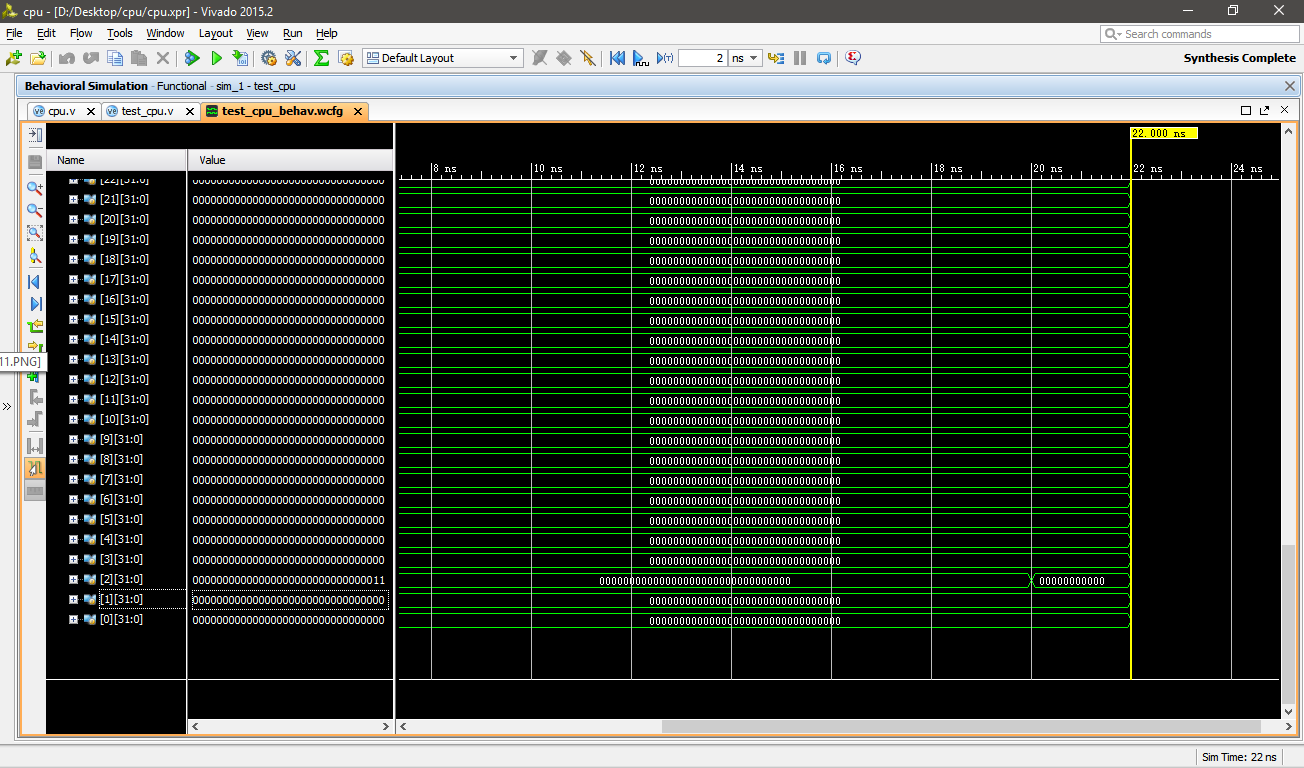Click the waveform Zoom Out icon
The width and height of the screenshot is (1304, 768).
pyautogui.click(x=35, y=210)
